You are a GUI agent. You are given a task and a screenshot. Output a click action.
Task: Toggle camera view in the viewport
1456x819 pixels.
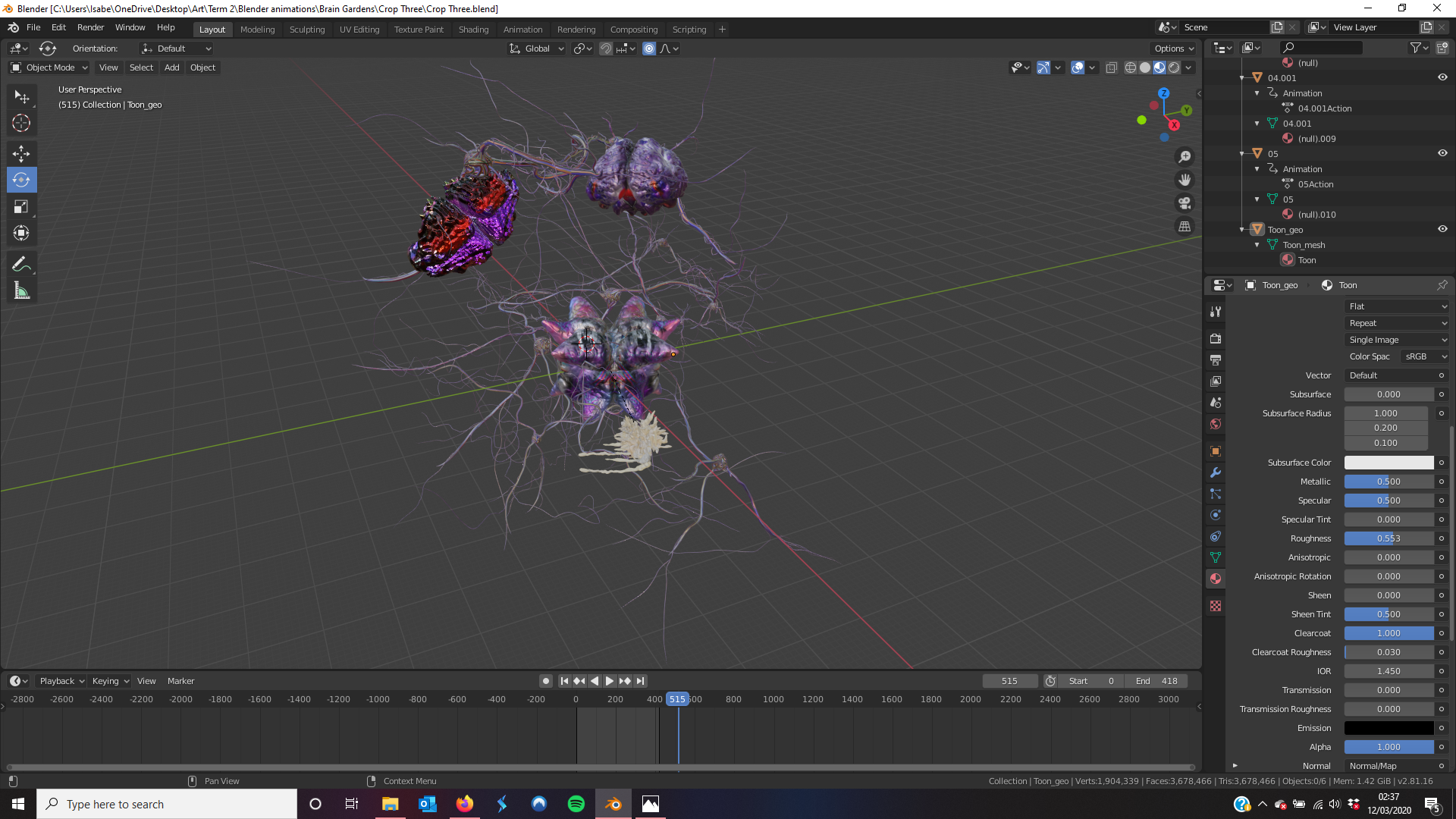1185,203
